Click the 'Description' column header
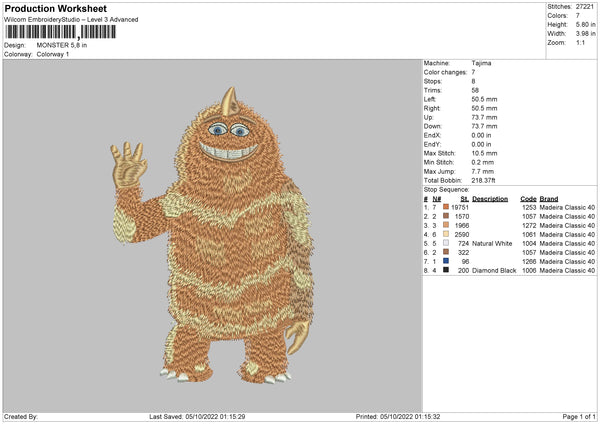The image size is (600, 424). tap(490, 199)
